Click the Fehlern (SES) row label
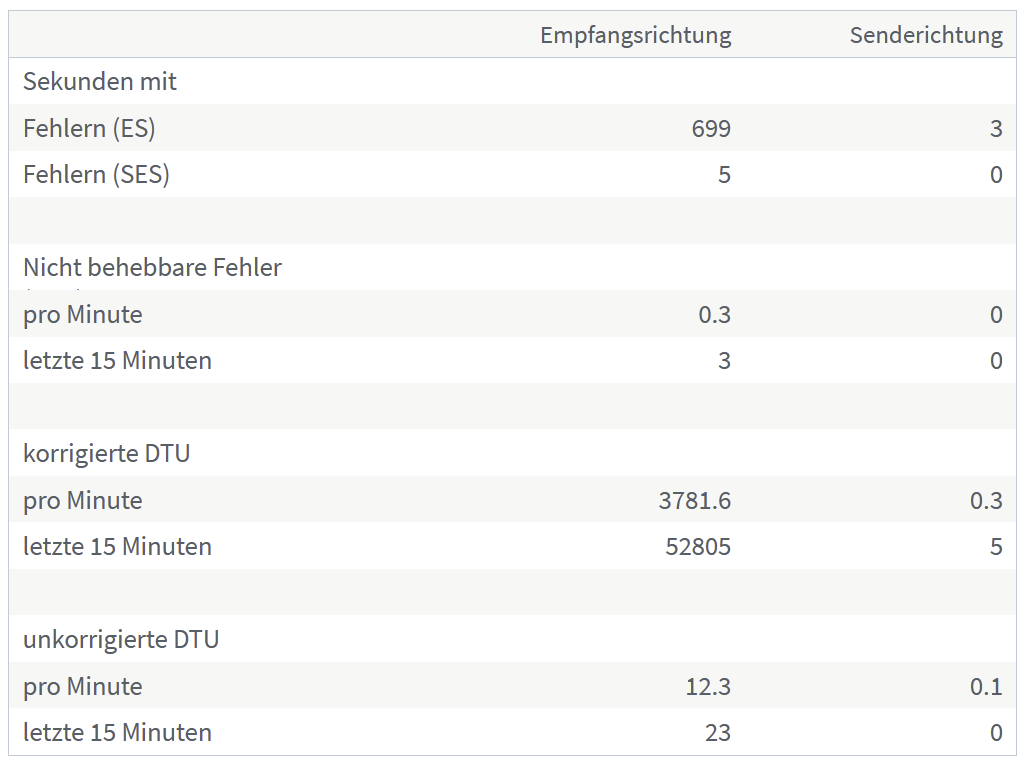Viewport: 1032px width, 770px height. 96,174
